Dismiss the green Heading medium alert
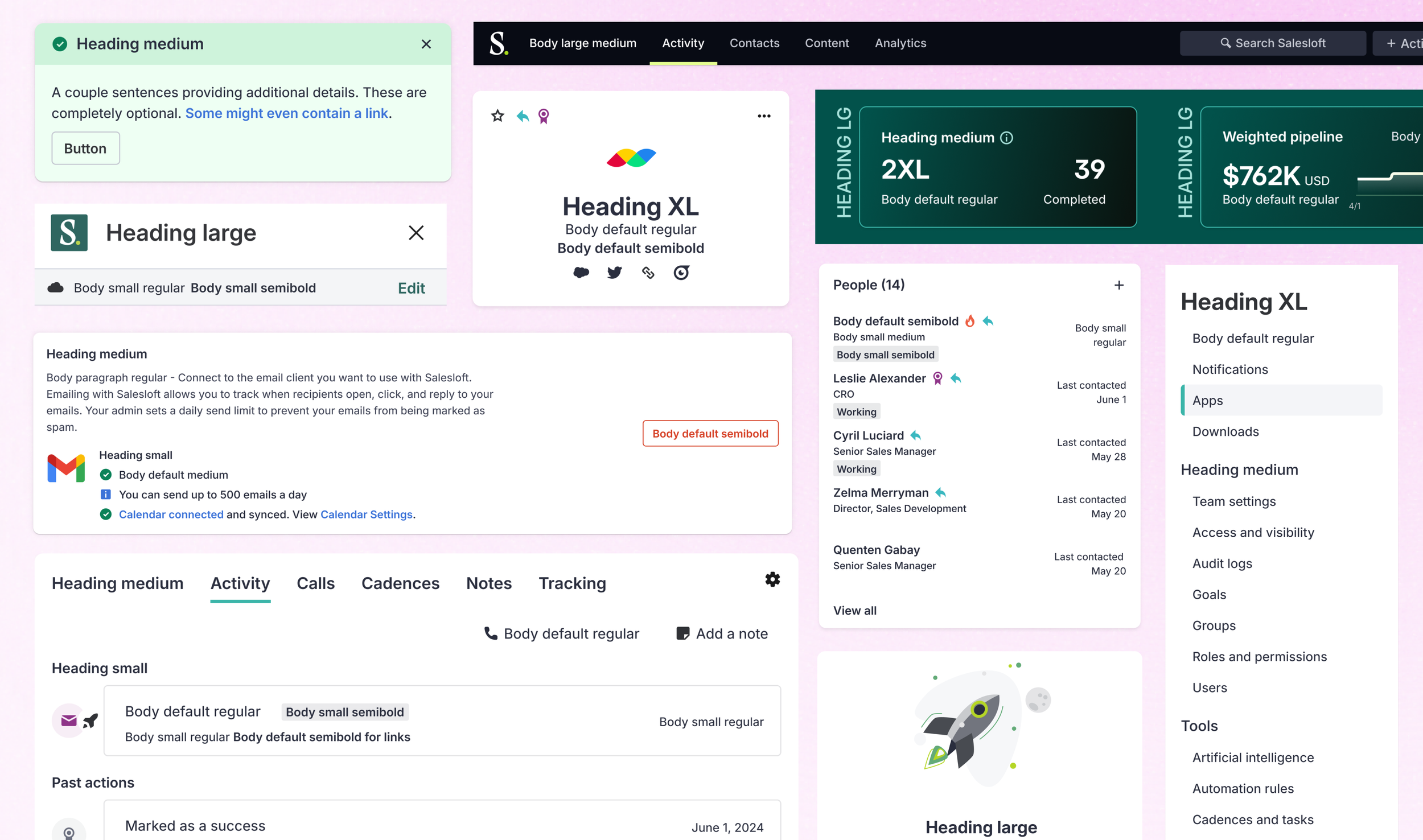Image resolution: width=1423 pixels, height=840 pixels. pyautogui.click(x=426, y=44)
